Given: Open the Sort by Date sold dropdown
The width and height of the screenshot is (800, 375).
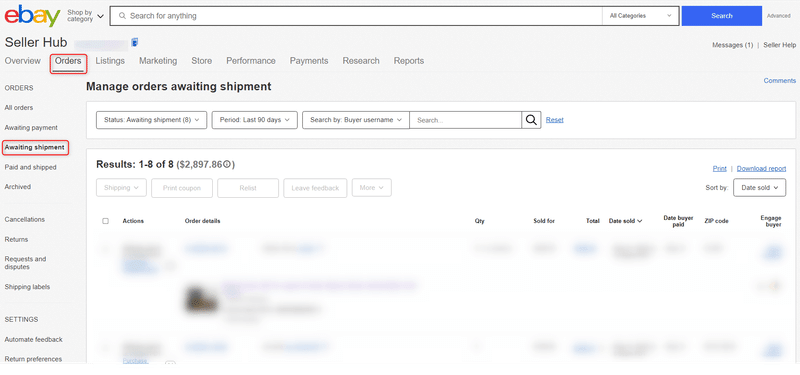Looking at the screenshot, I should pyautogui.click(x=759, y=188).
